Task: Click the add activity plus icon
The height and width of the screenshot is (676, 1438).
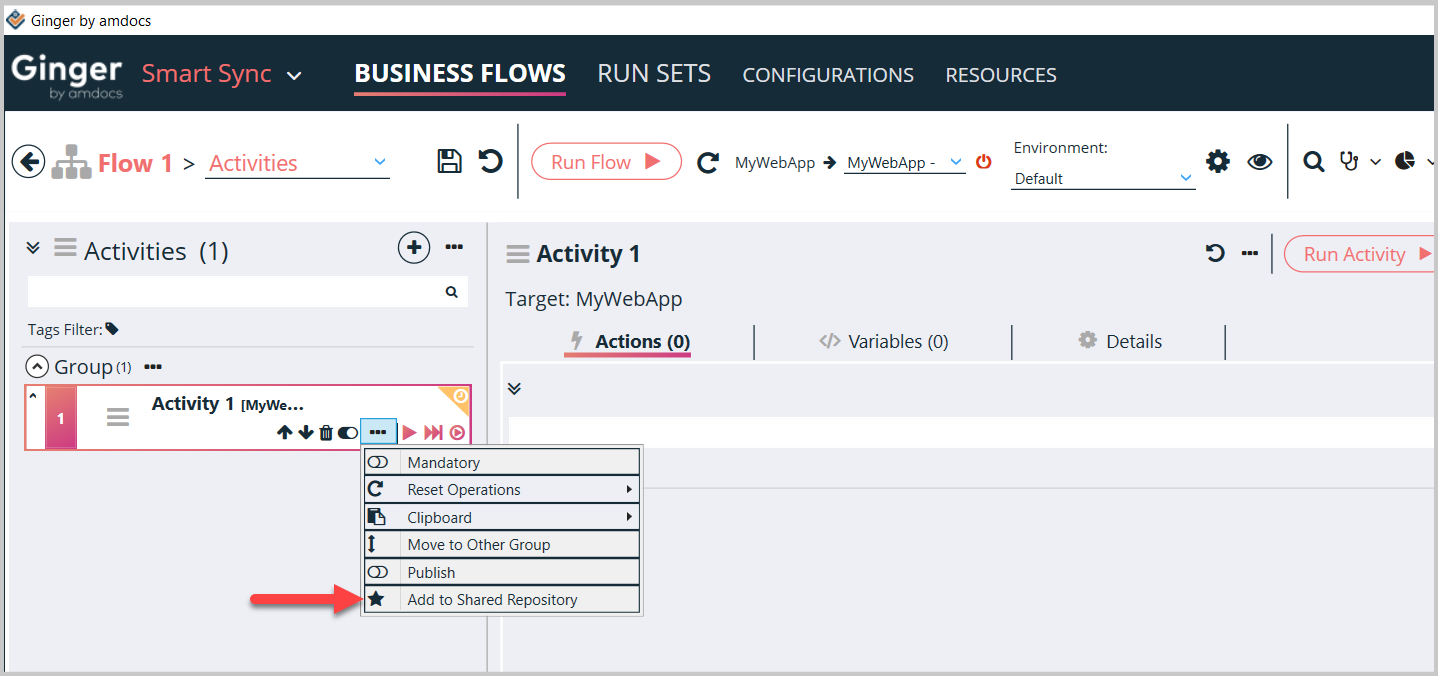Action: click(414, 248)
